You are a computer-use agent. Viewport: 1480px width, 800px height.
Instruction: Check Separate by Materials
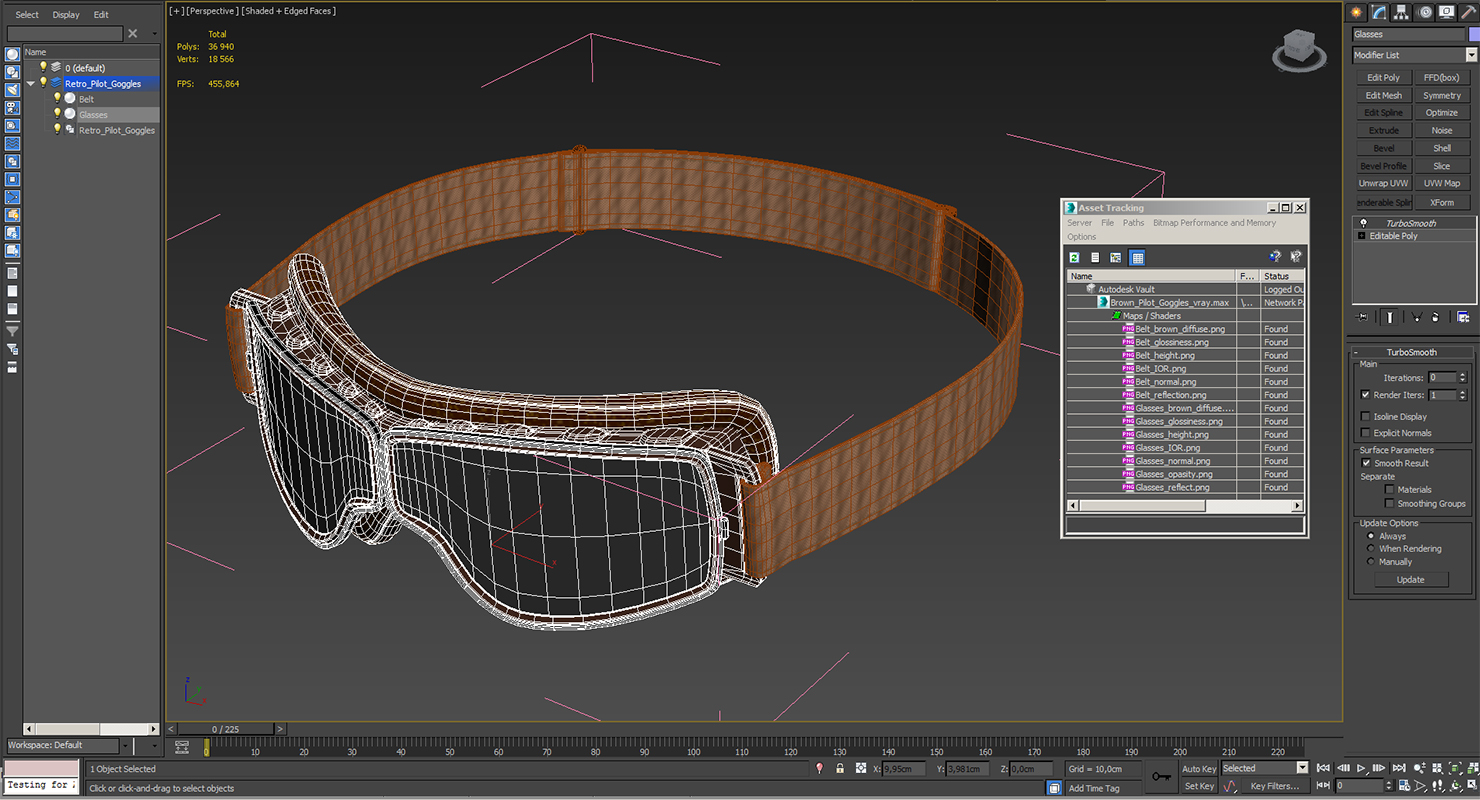[x=1390, y=490]
